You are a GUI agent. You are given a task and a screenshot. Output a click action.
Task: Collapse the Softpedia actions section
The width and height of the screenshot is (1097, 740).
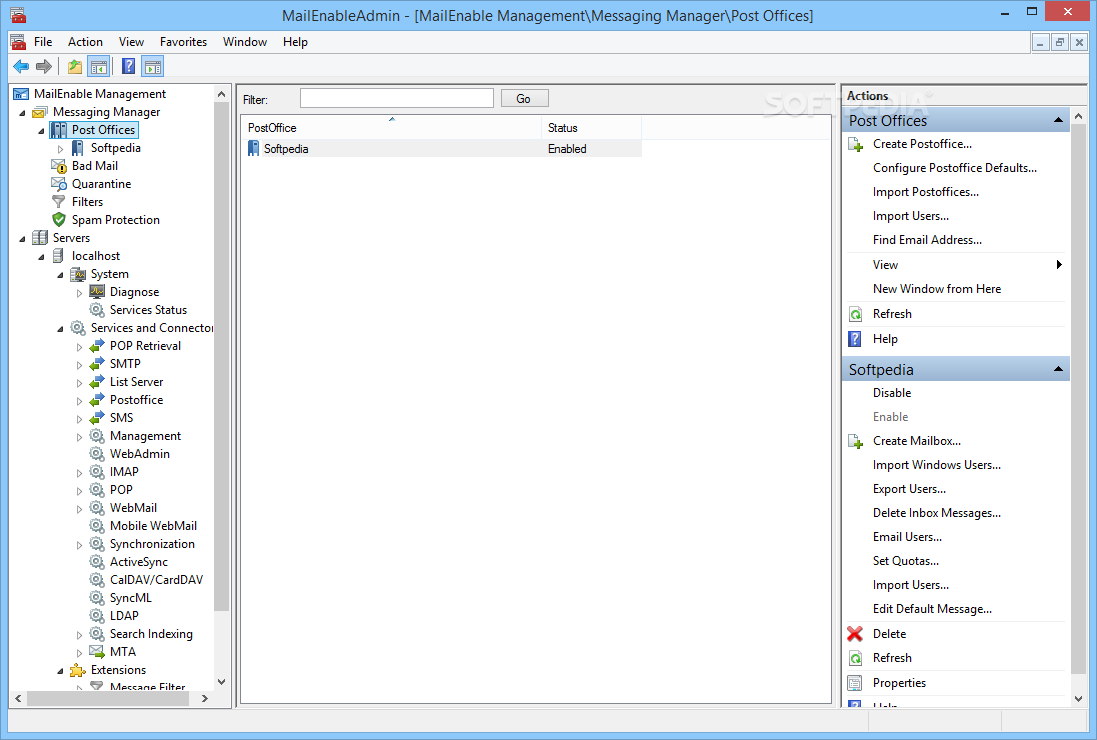click(x=1059, y=369)
